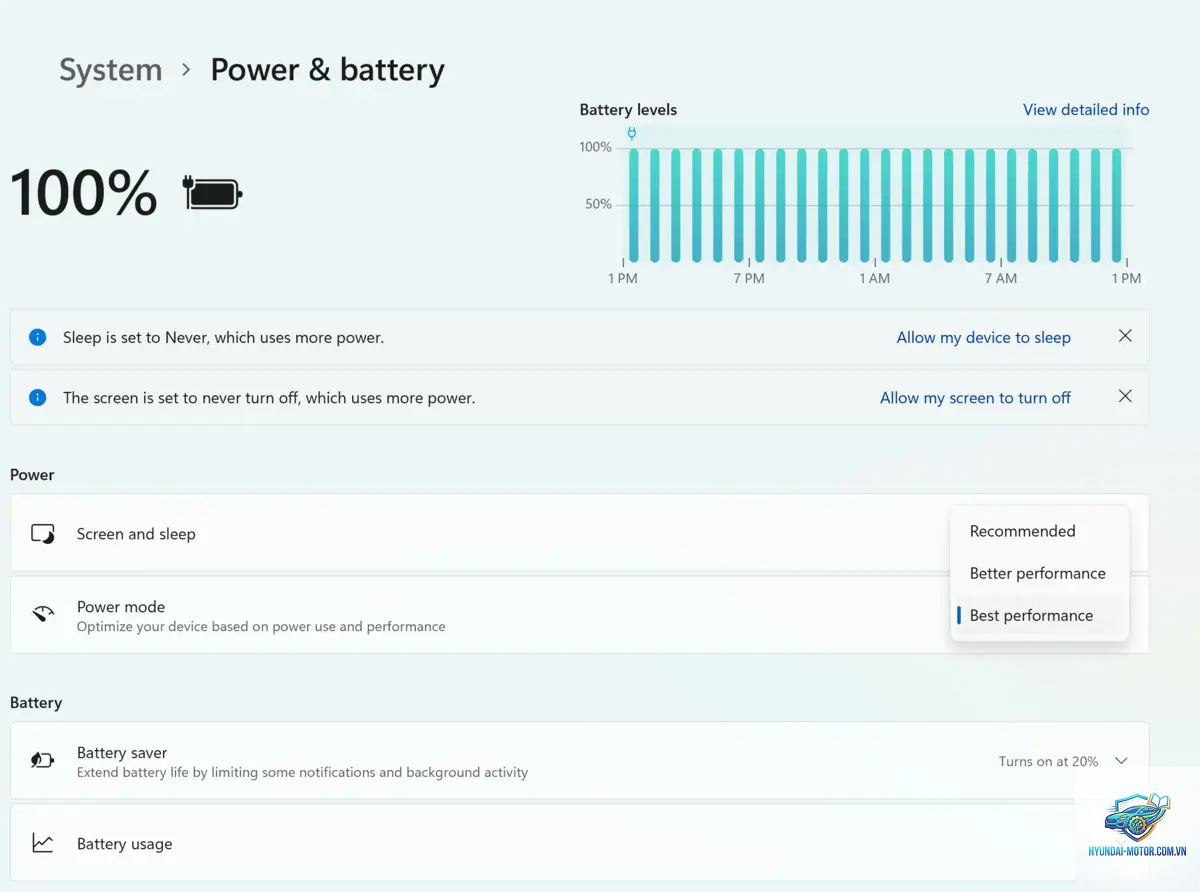Click the Power mode row title
1200x892 pixels.
coord(121,607)
